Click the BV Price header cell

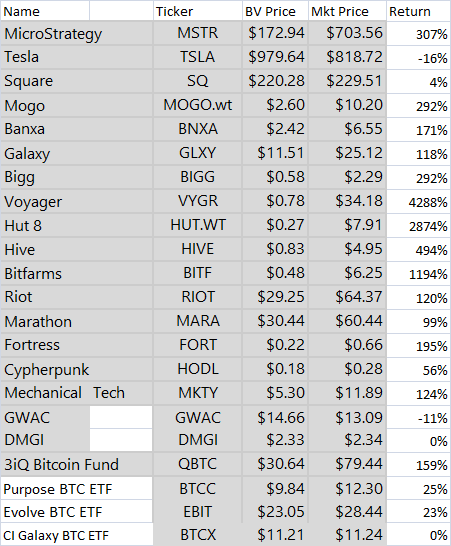(x=275, y=11)
